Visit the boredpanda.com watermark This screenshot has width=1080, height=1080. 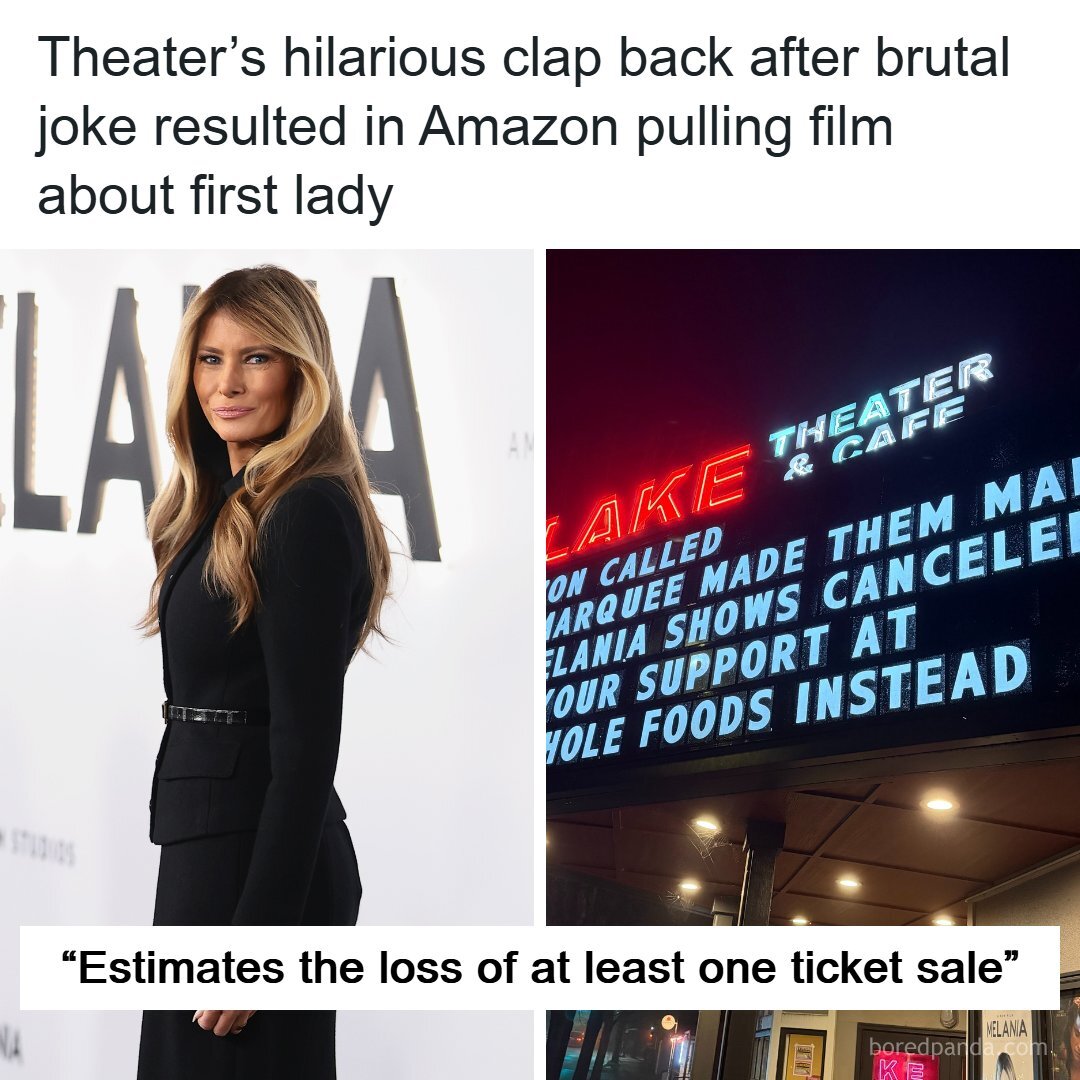point(958,1048)
